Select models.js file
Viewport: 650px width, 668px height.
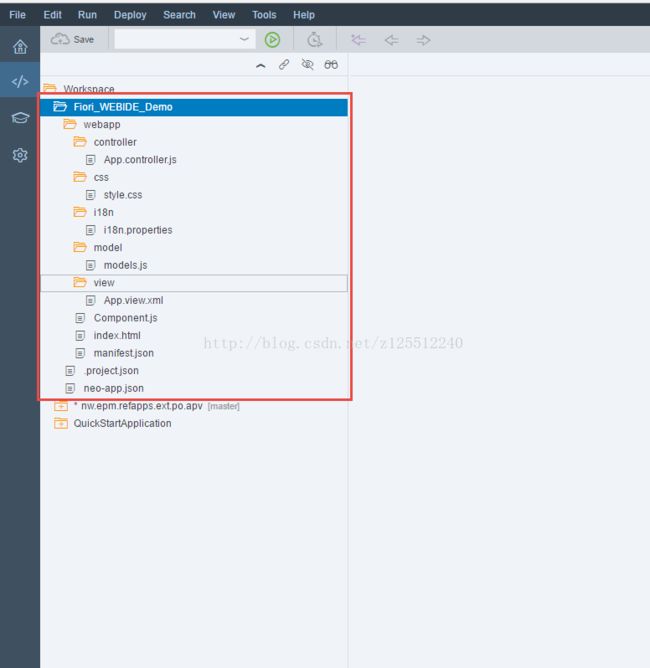[x=126, y=265]
